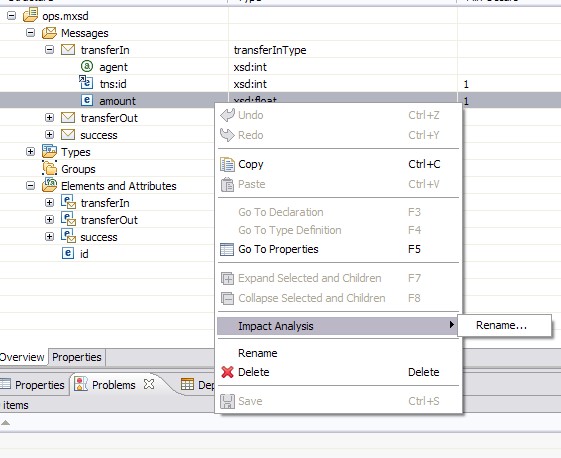Collapse the ops.mxsd root node
This screenshot has width=561, height=458.
(x=11, y=16)
